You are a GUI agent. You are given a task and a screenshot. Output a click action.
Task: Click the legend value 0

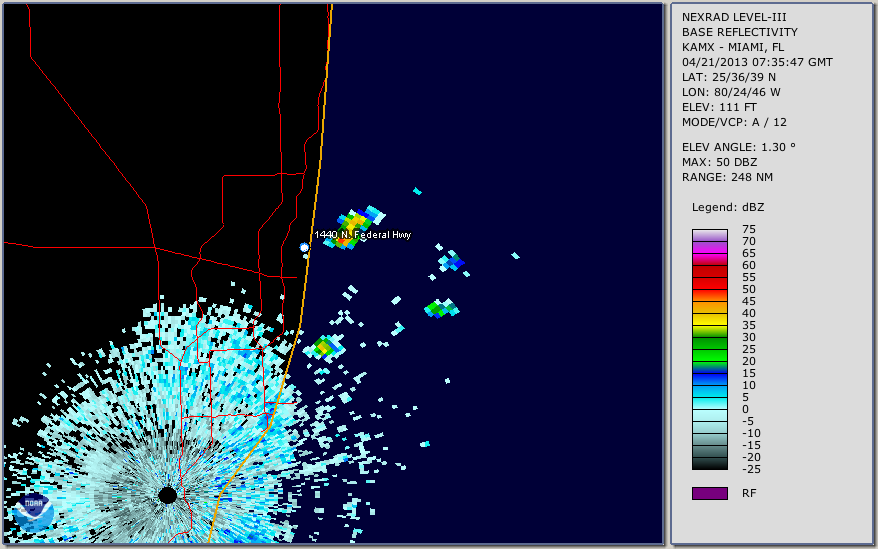coord(745,410)
